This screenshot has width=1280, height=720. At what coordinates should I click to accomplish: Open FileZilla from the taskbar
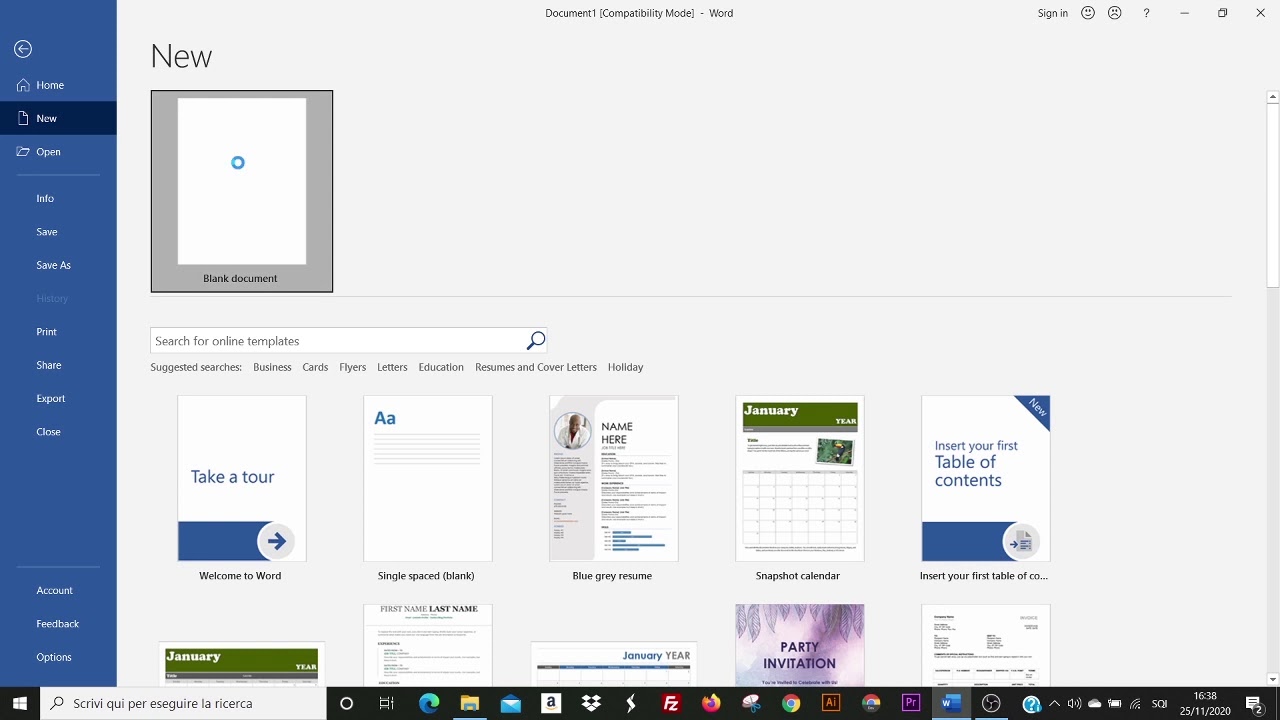click(x=671, y=703)
